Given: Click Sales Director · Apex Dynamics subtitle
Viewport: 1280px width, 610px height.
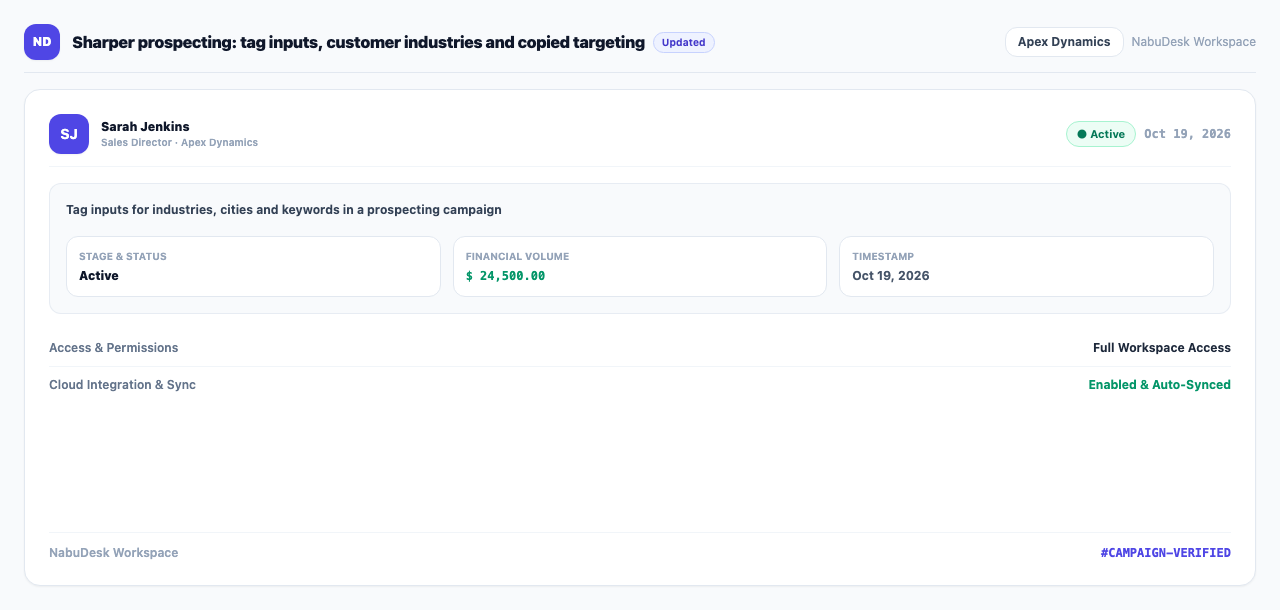Looking at the screenshot, I should tap(179, 143).
